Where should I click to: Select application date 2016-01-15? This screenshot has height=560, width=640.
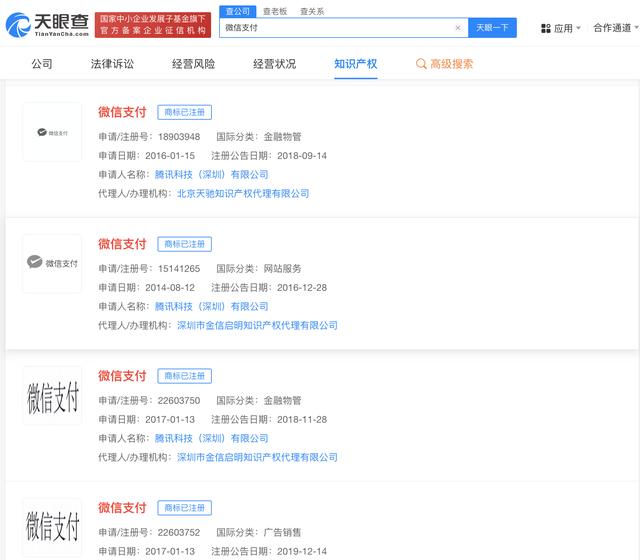pyautogui.click(x=170, y=156)
